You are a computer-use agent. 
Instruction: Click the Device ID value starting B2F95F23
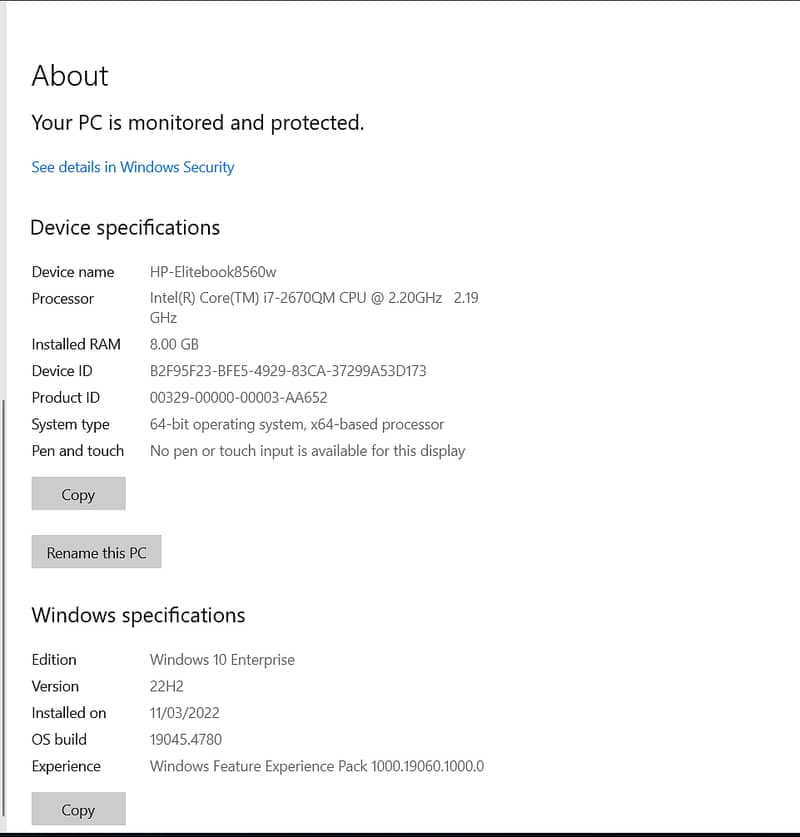point(288,371)
